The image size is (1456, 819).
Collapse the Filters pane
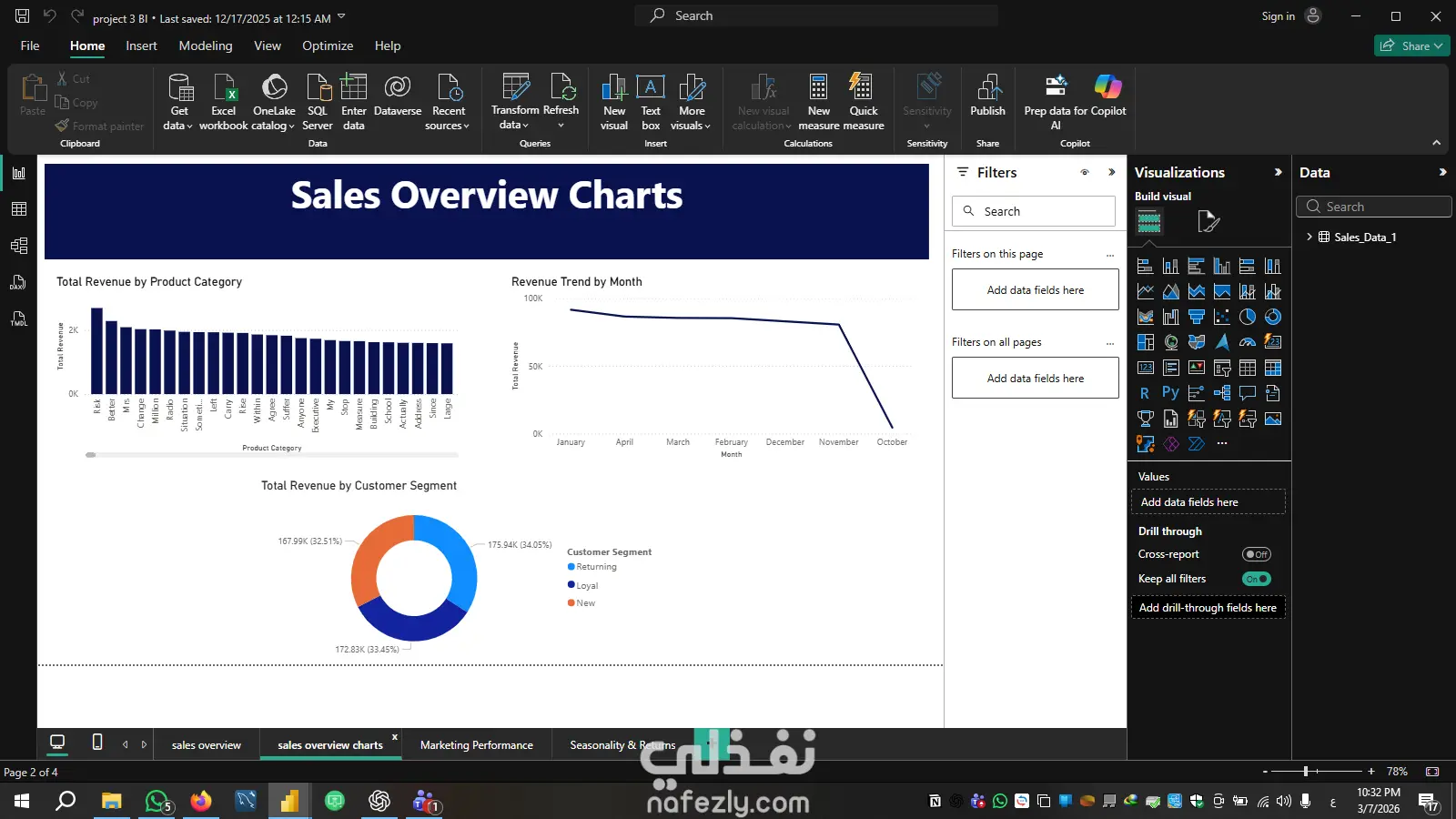(1111, 172)
